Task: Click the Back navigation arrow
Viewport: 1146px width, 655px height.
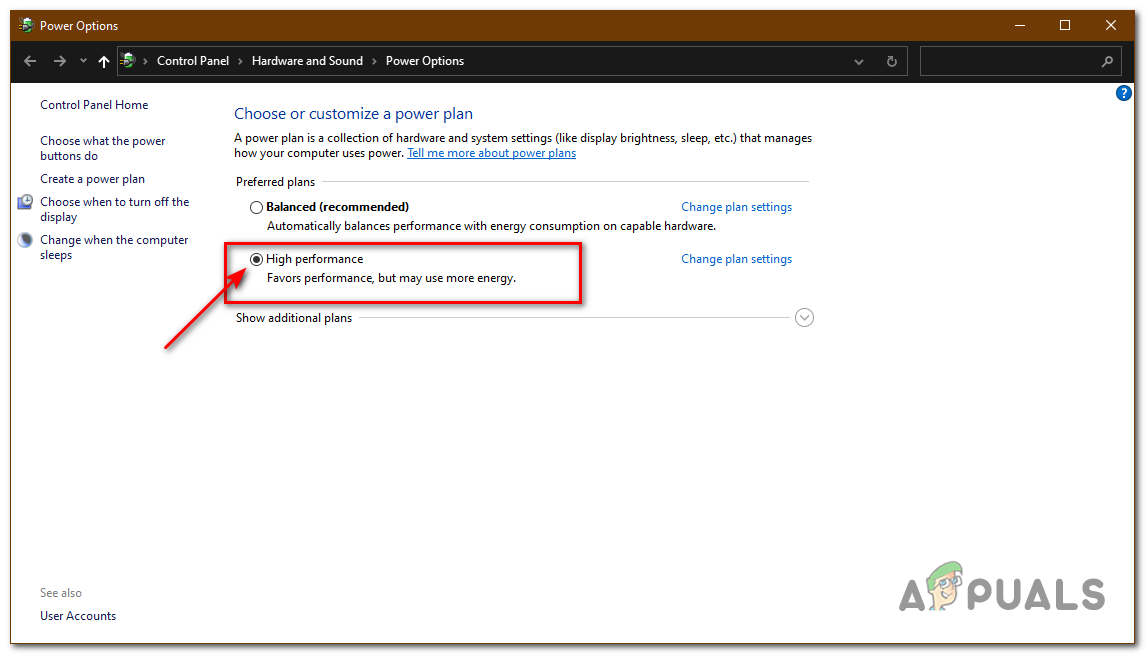Action: 30,61
